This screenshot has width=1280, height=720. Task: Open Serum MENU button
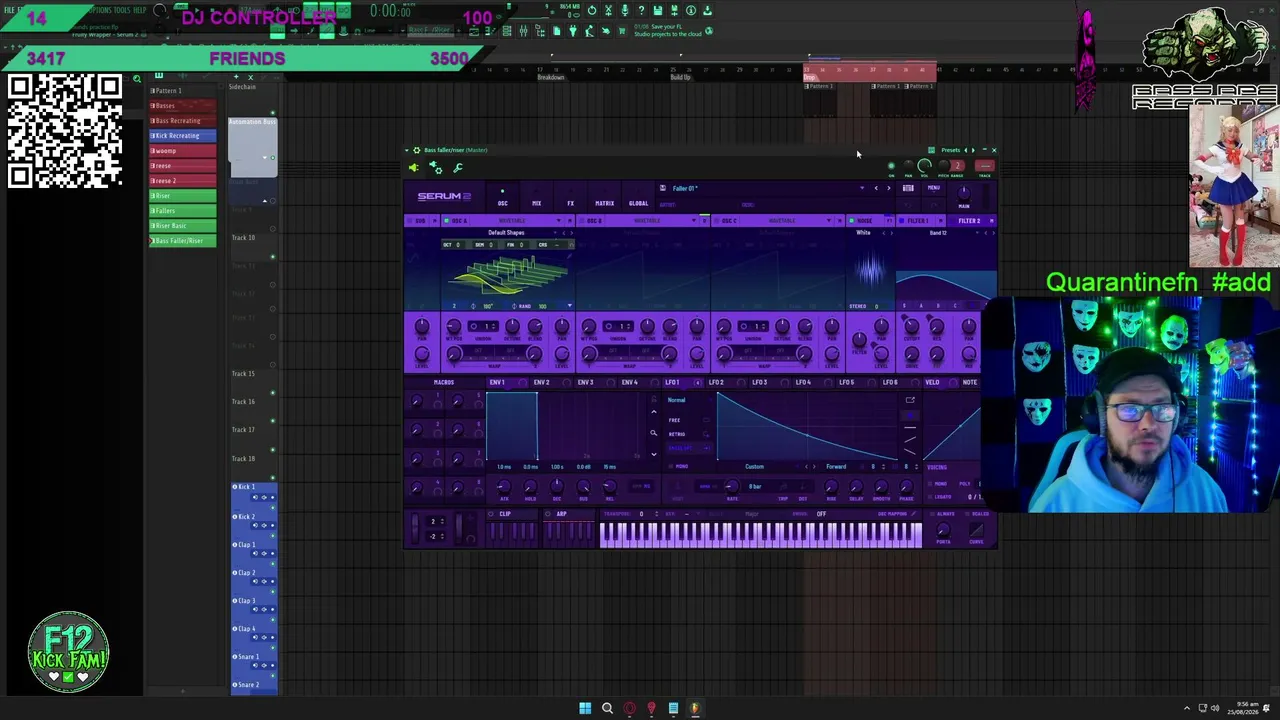[x=933, y=188]
